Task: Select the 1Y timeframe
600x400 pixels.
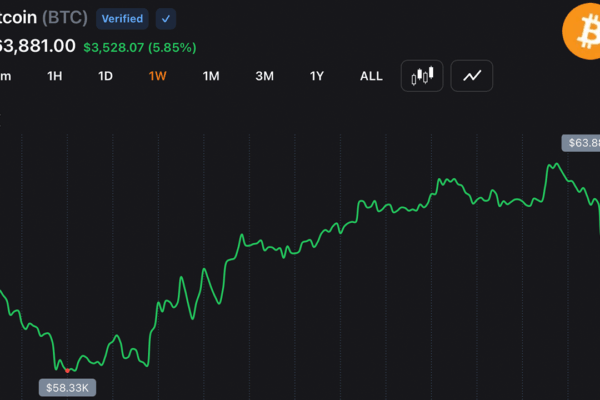Action: [x=316, y=76]
